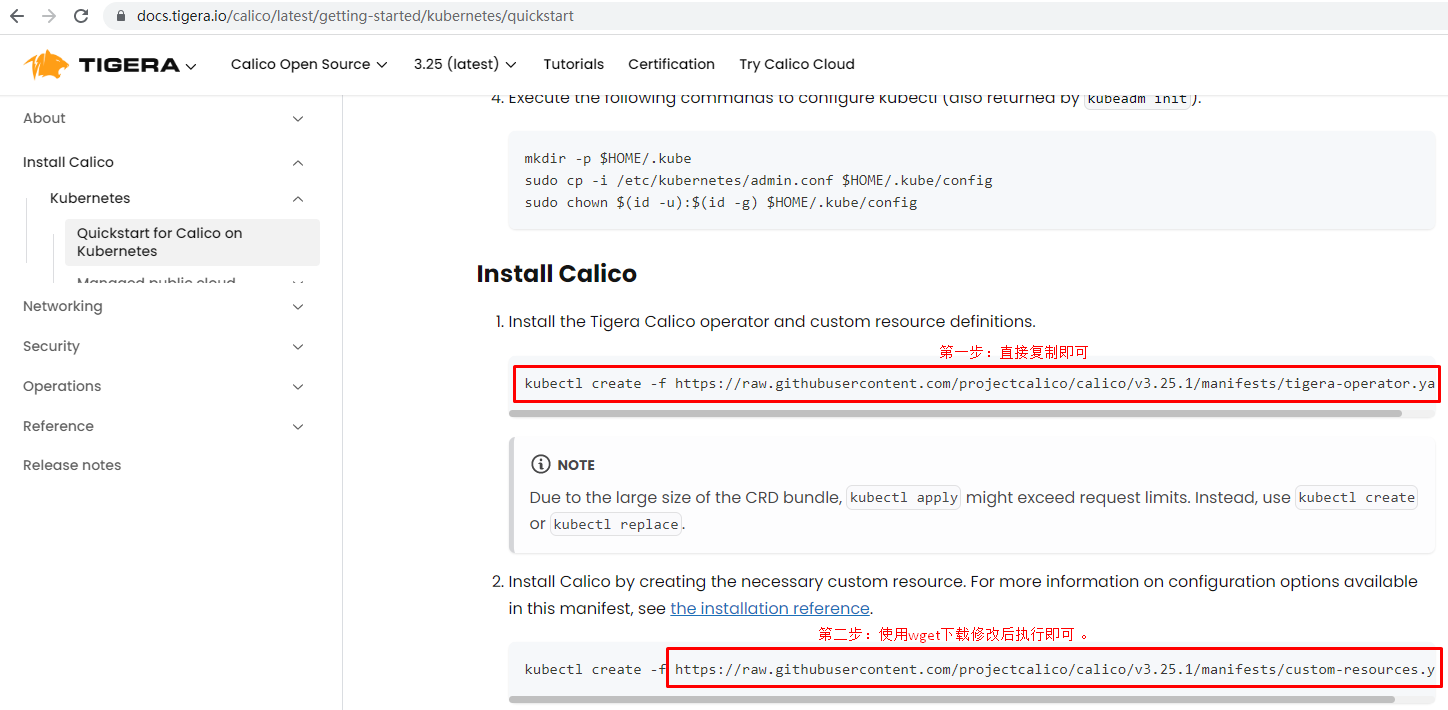The width and height of the screenshot is (1448, 710).
Task: Click the tigera-operator code block horizontal scrollbar
Action: coord(955,413)
